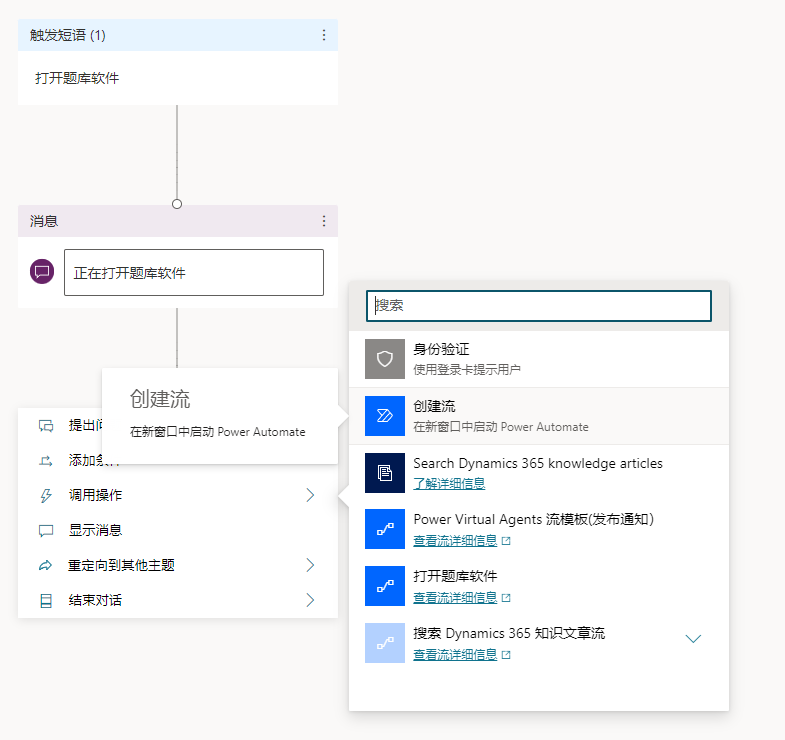Image resolution: width=785 pixels, height=740 pixels.
Task: Click the 结束对话 icon
Action: [x=46, y=601]
